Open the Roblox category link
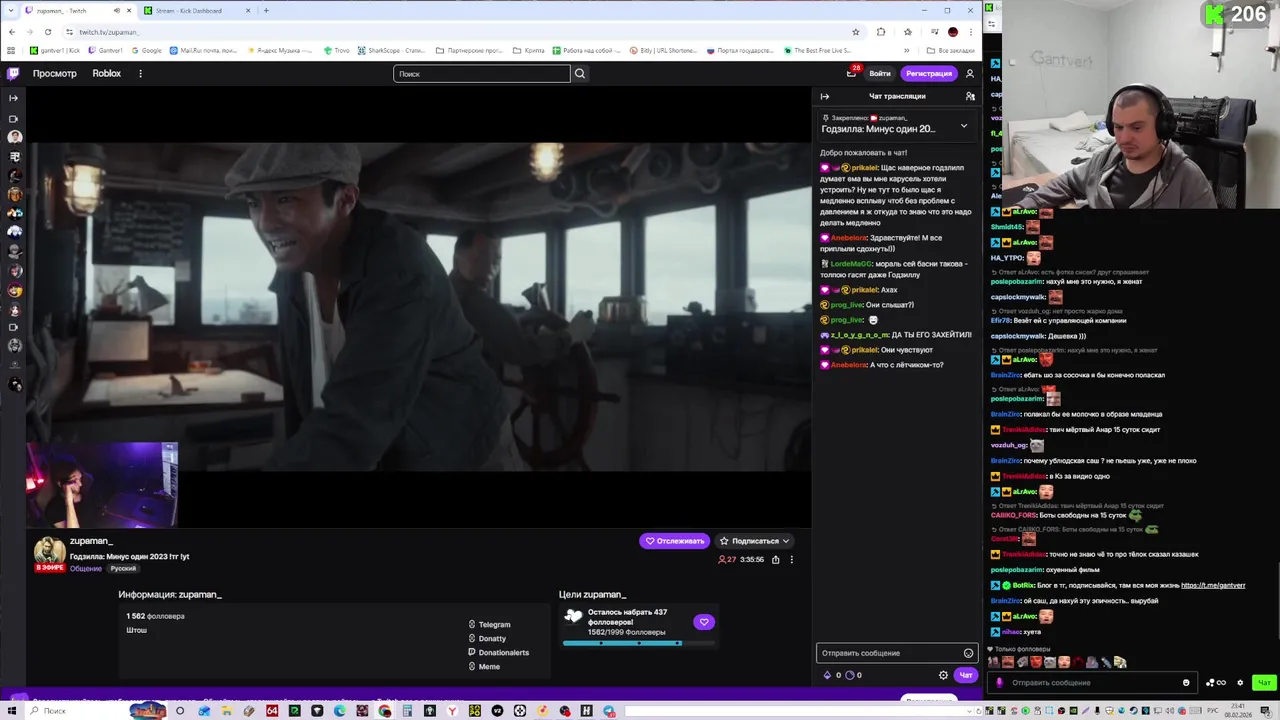Image resolution: width=1280 pixels, height=720 pixels. (x=106, y=73)
